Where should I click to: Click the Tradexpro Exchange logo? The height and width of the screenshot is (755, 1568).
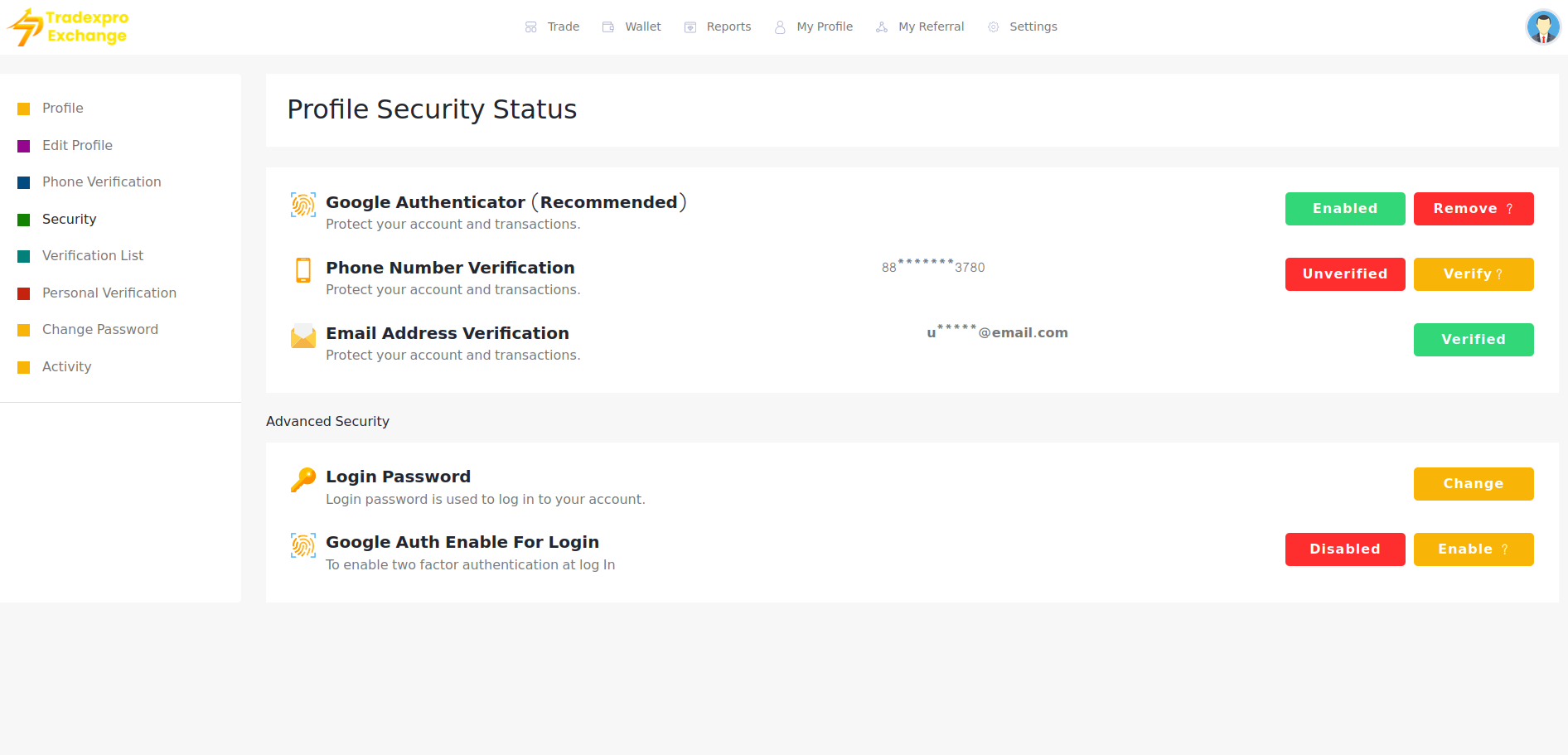(x=69, y=27)
